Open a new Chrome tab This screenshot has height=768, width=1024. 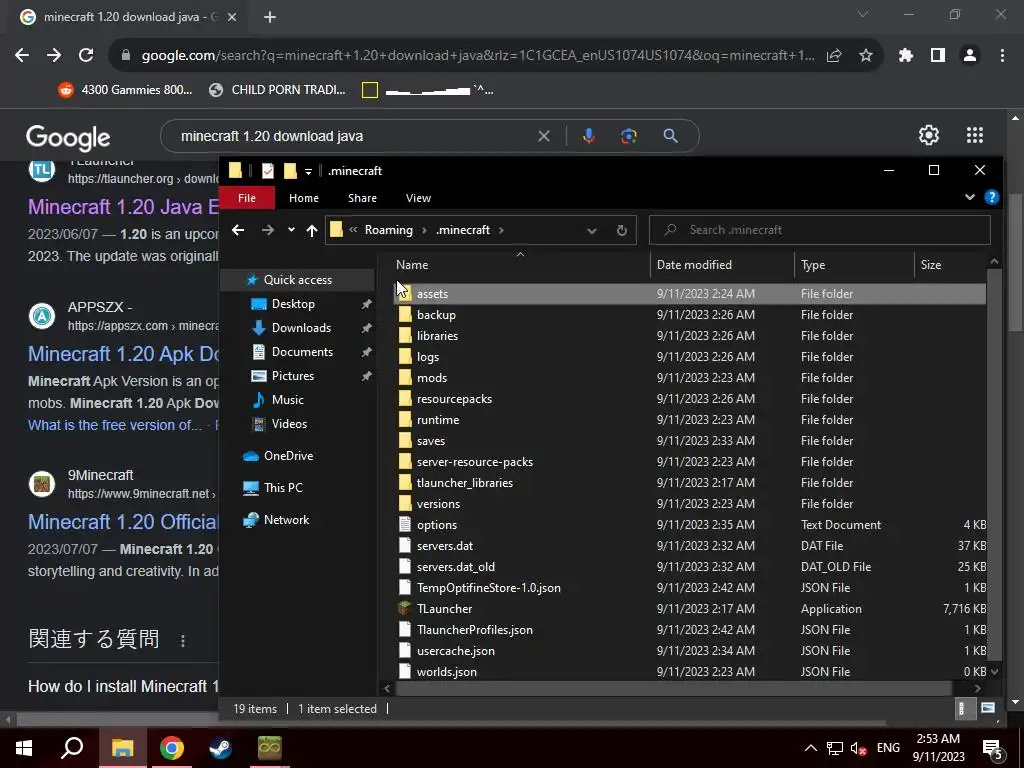click(270, 17)
